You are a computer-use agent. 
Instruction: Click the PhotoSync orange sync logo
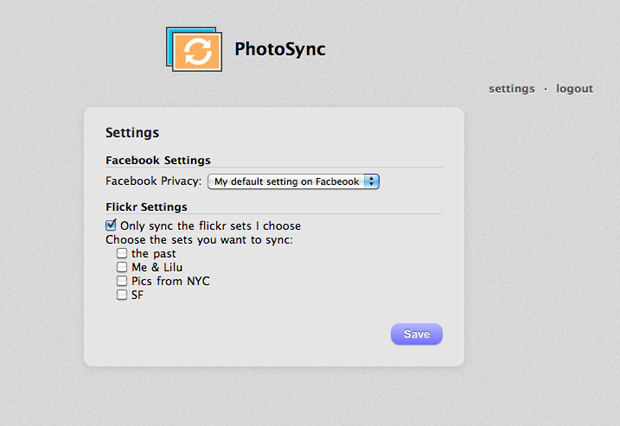coord(197,49)
